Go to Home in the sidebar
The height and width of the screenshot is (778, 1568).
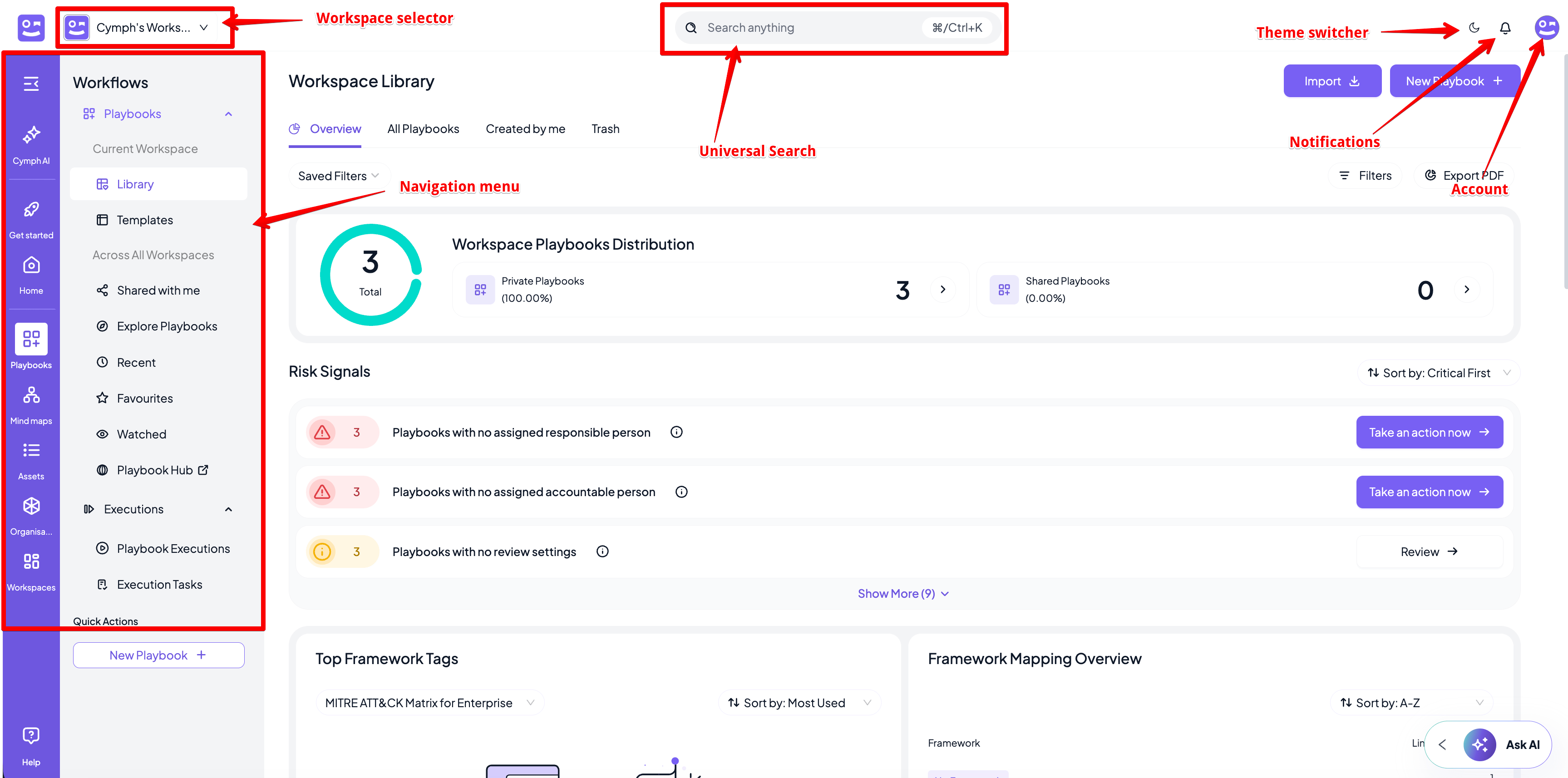click(31, 275)
